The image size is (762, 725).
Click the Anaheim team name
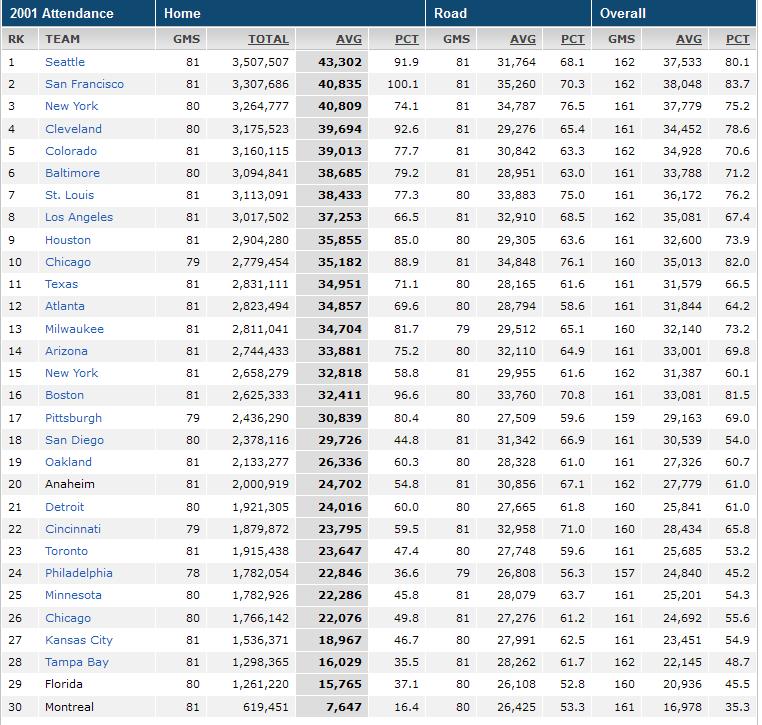tap(69, 484)
